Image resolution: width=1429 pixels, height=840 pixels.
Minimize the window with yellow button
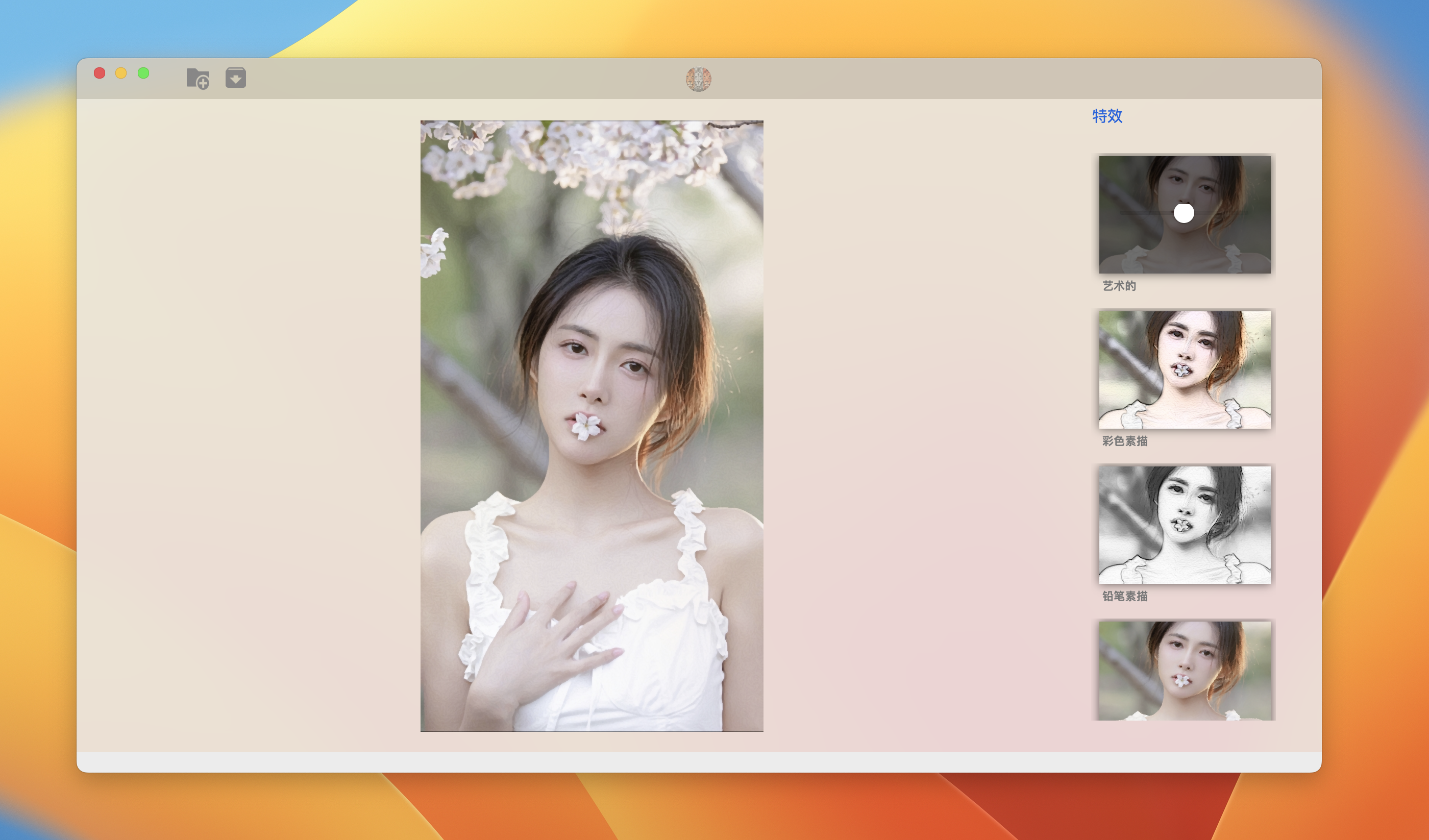coord(121,73)
